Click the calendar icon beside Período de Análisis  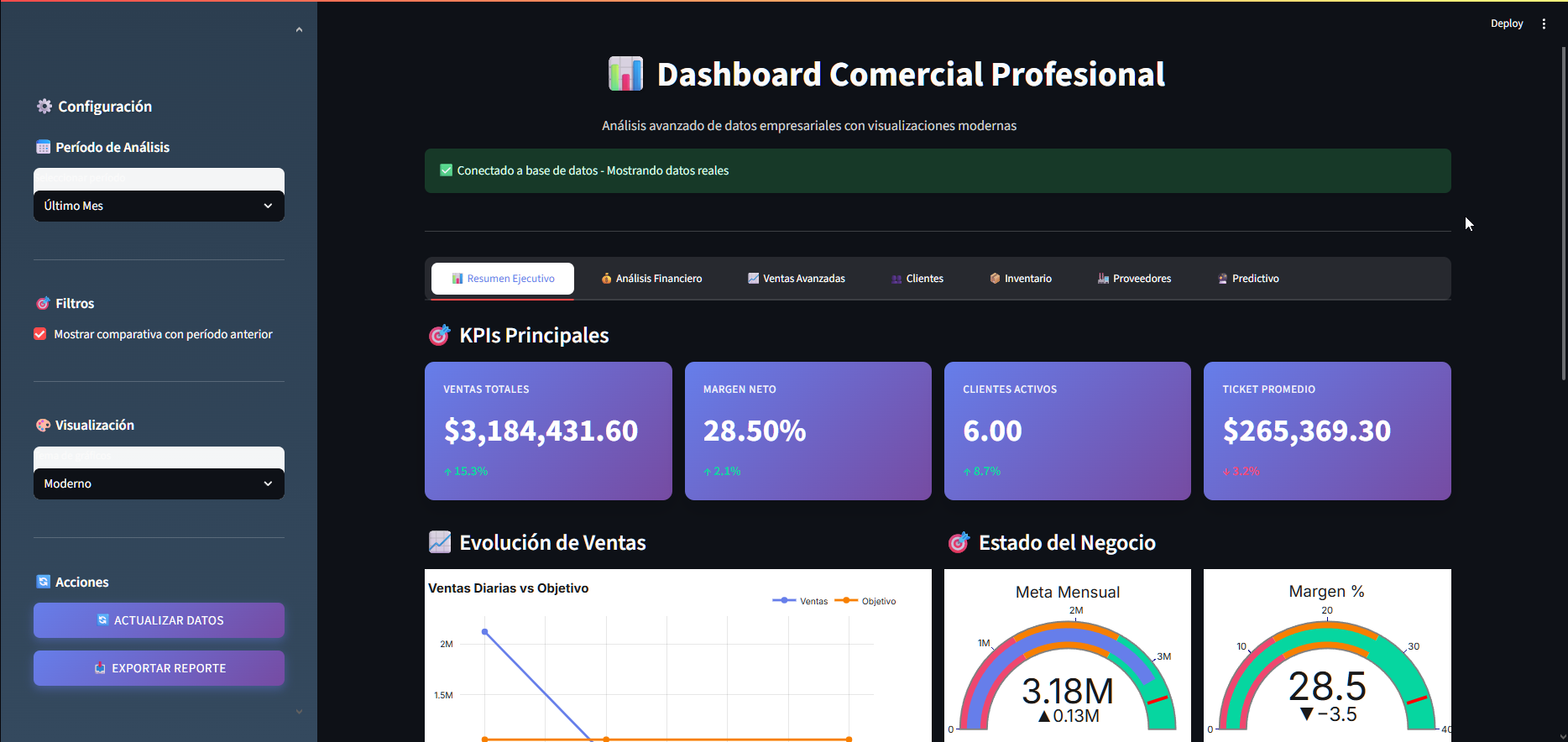point(43,148)
